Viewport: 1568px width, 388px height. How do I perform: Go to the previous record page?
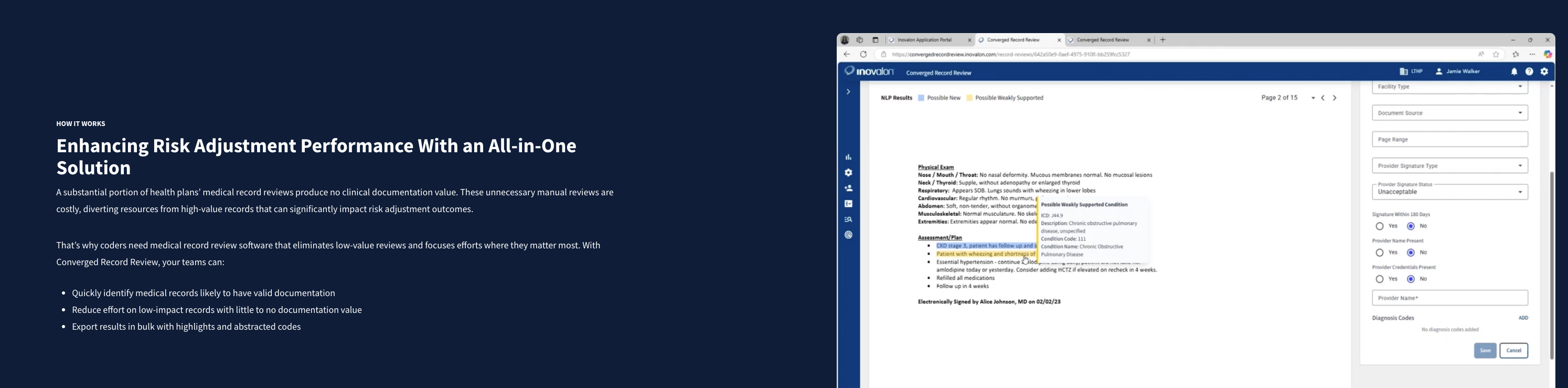(x=1322, y=98)
